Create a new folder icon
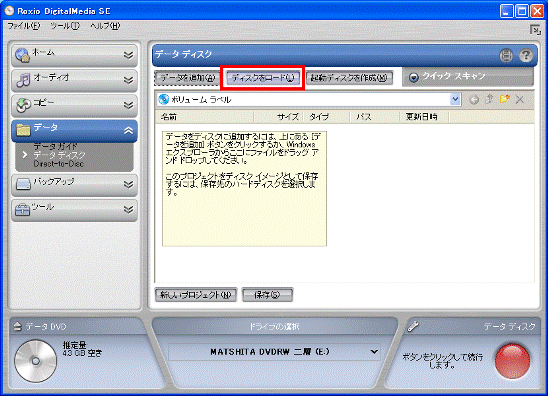 (504, 99)
